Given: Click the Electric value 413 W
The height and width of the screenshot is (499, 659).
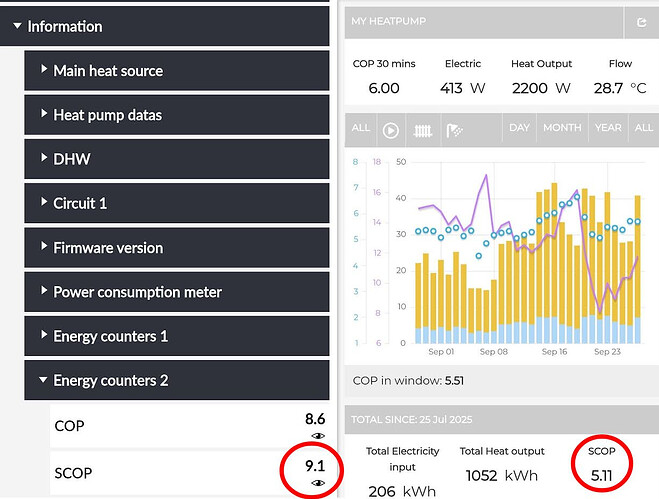Looking at the screenshot, I should click(x=463, y=88).
